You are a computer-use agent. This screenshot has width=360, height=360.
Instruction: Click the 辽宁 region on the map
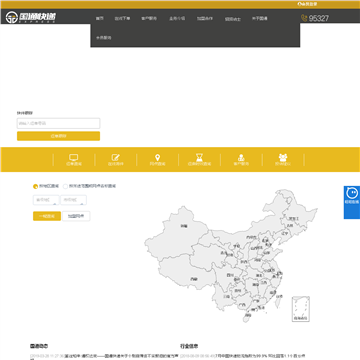(x=284, y=234)
